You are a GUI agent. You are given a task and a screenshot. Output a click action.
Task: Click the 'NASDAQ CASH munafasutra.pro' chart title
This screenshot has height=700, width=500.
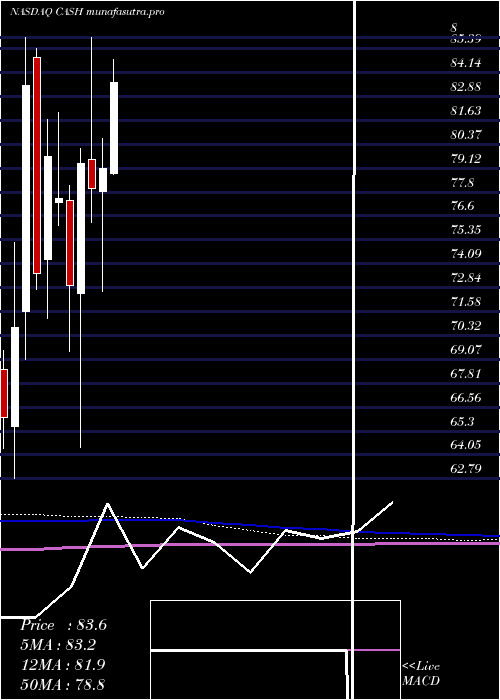click(88, 12)
